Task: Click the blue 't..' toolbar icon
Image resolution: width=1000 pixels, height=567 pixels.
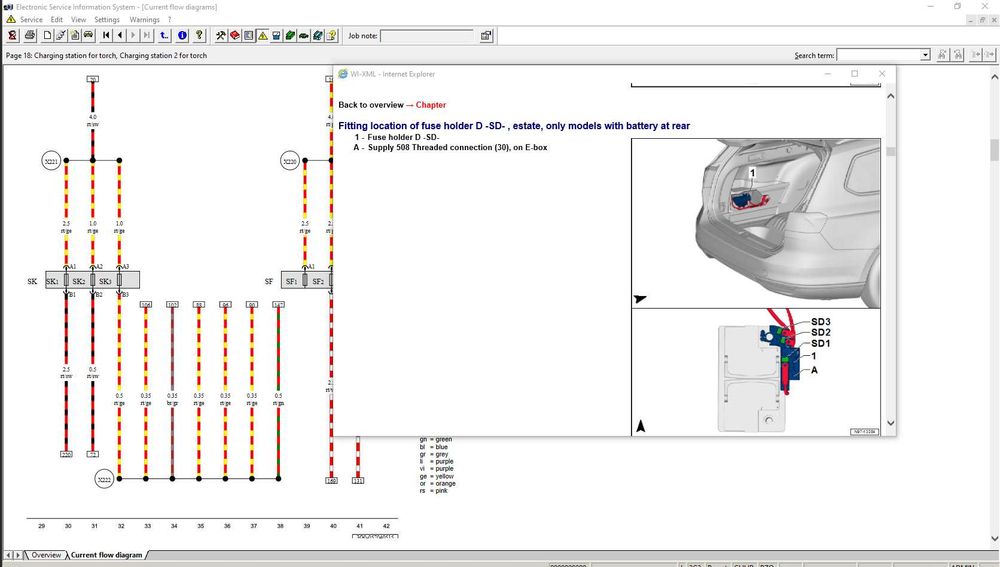Action: click(x=165, y=36)
